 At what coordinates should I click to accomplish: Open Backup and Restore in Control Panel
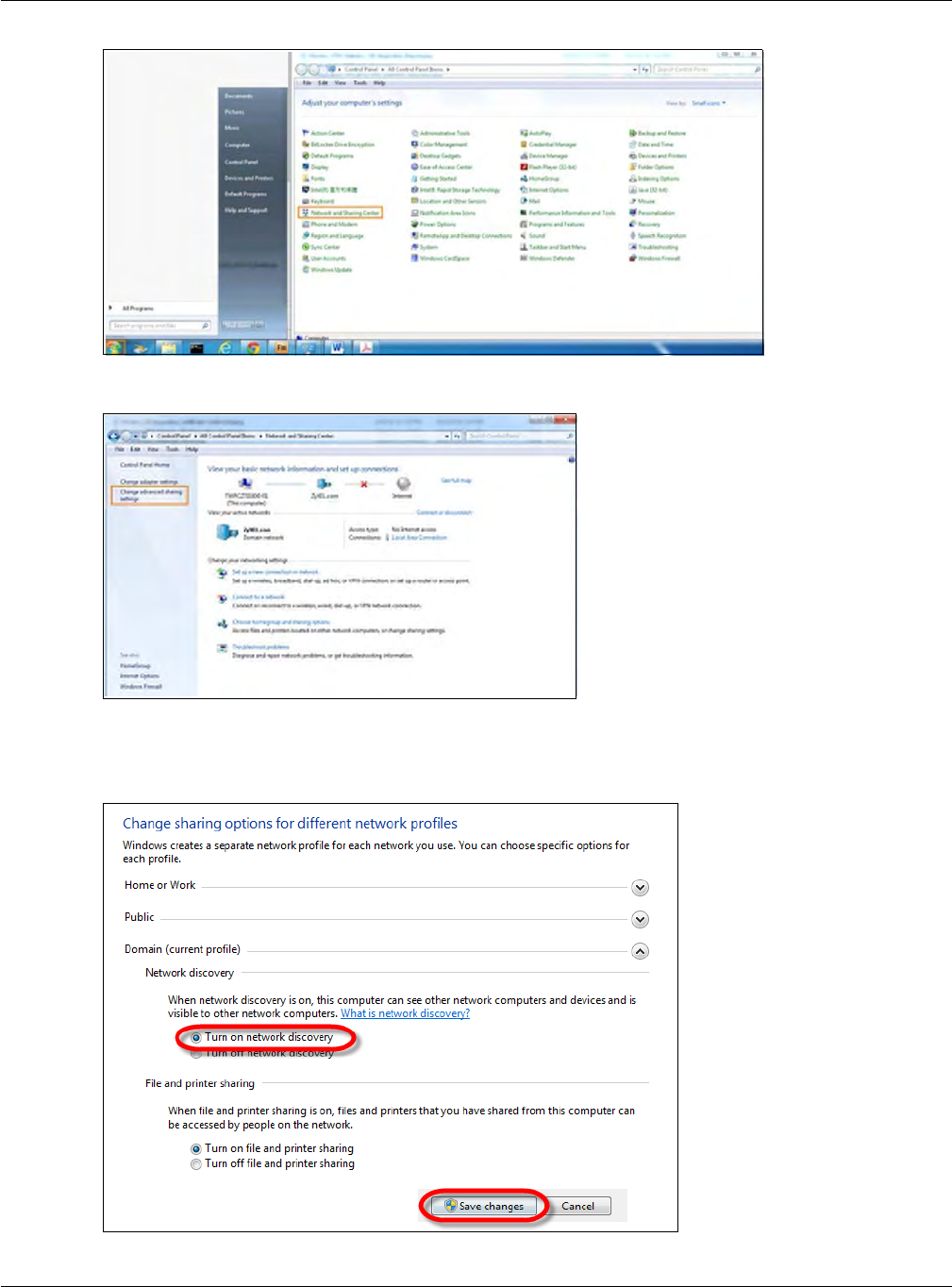658,133
